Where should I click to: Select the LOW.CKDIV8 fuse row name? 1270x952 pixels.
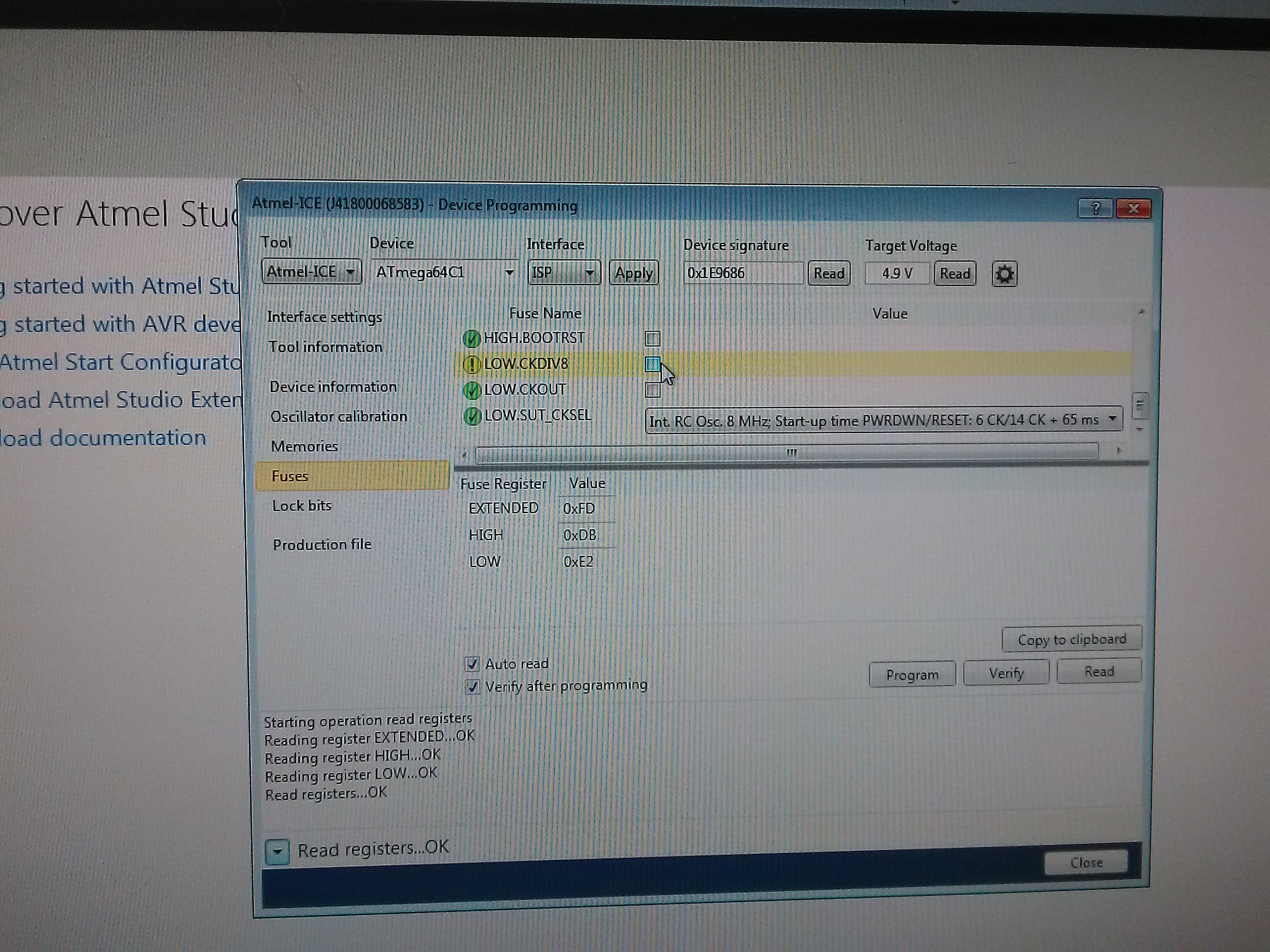(526, 364)
